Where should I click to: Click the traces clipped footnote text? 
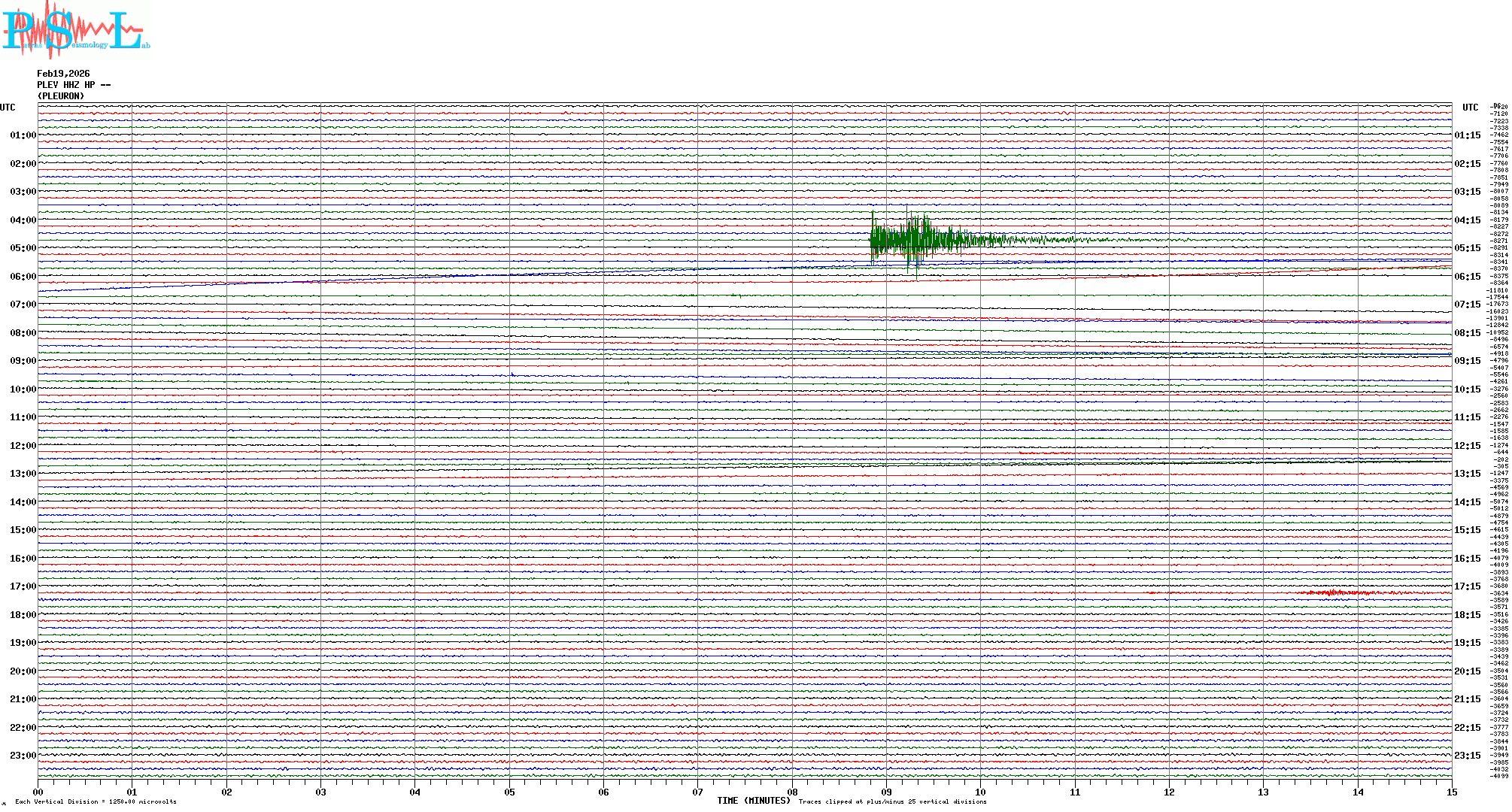point(892,801)
